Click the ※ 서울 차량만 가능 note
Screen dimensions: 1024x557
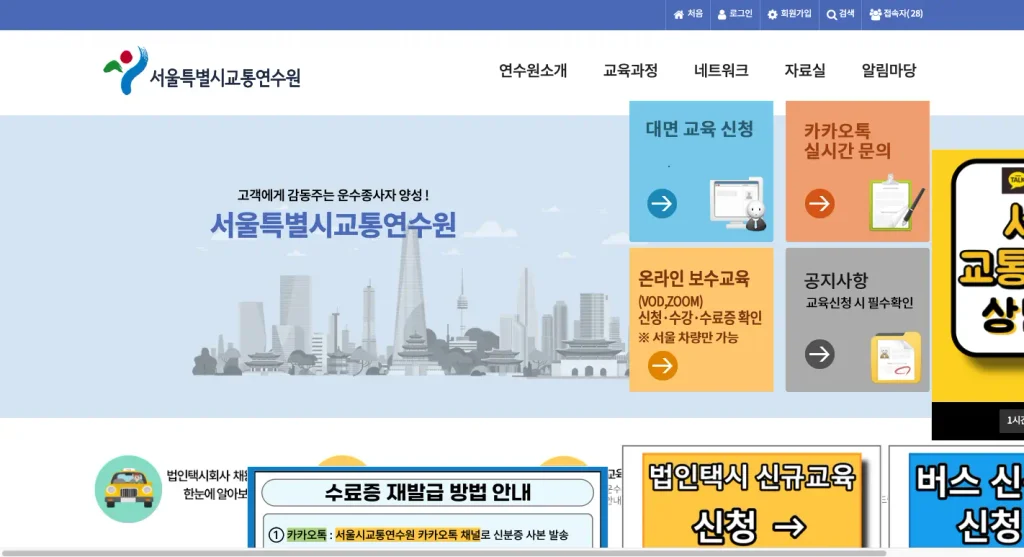tap(688, 338)
